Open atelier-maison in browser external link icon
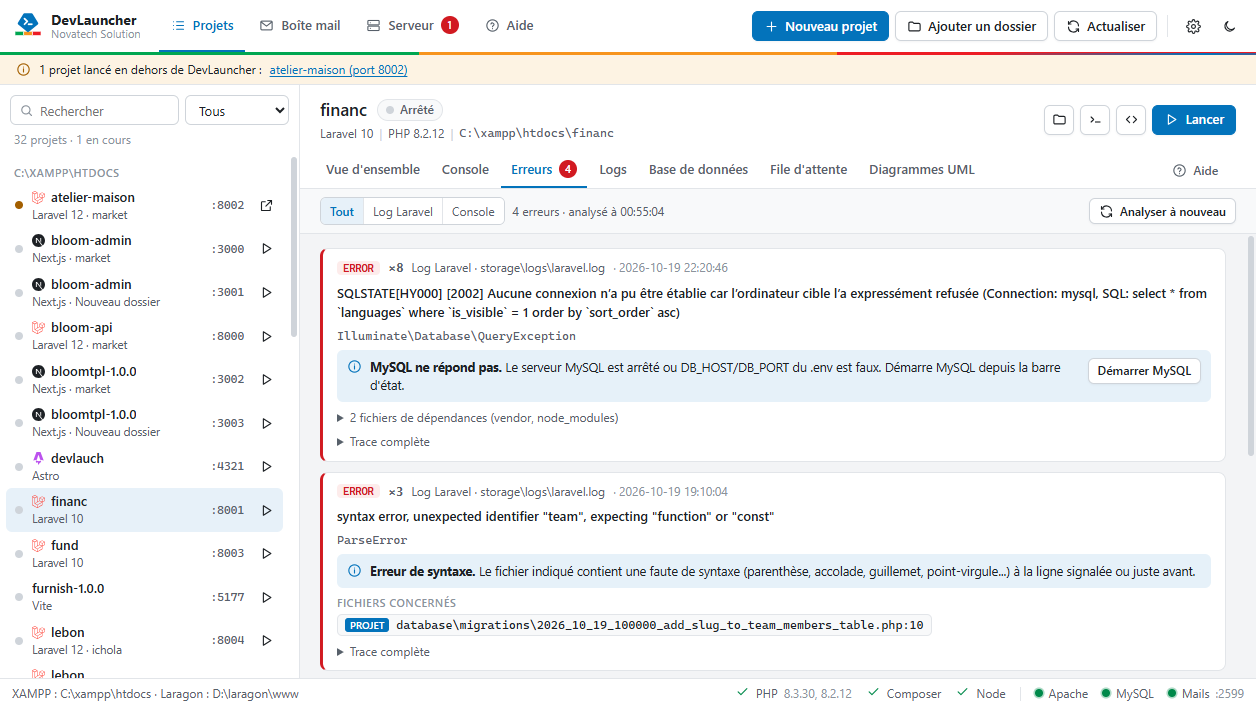Screen dimensions: 1256x708 point(266,206)
